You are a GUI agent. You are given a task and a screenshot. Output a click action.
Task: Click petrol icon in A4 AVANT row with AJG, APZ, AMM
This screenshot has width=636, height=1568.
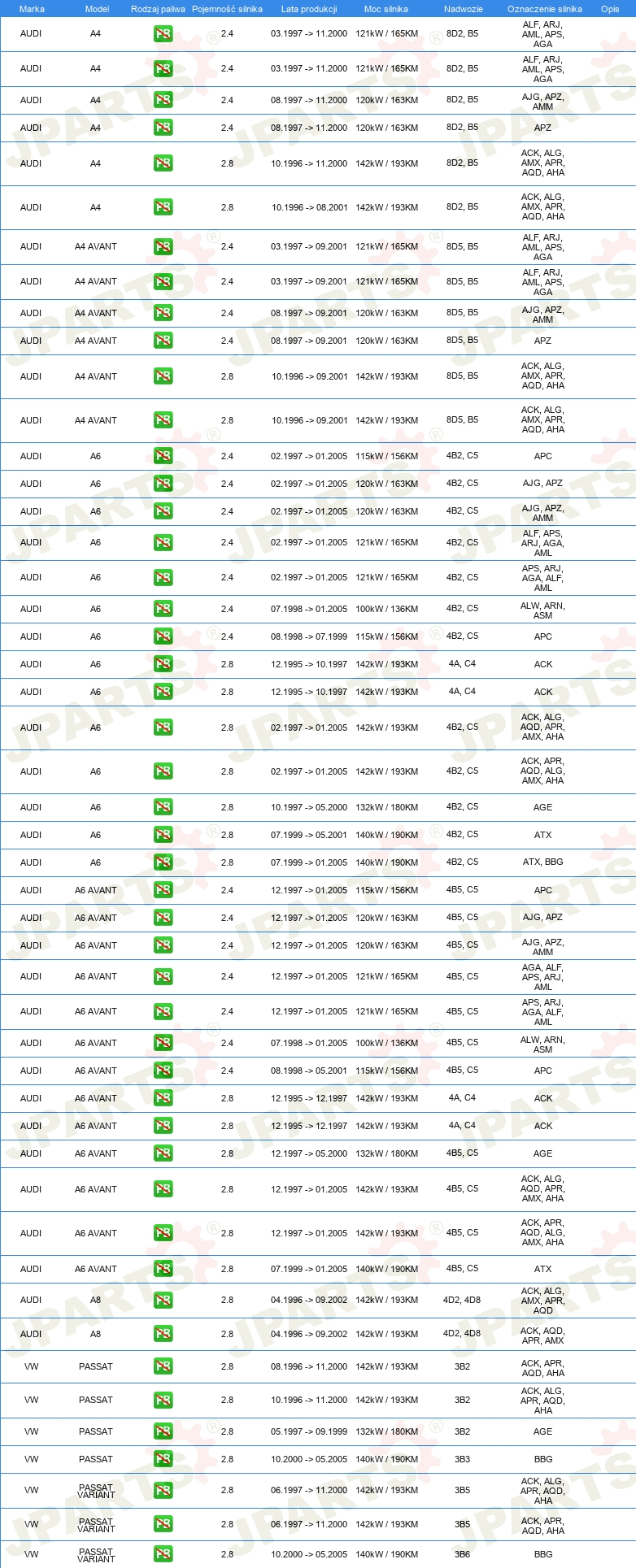pos(163,313)
